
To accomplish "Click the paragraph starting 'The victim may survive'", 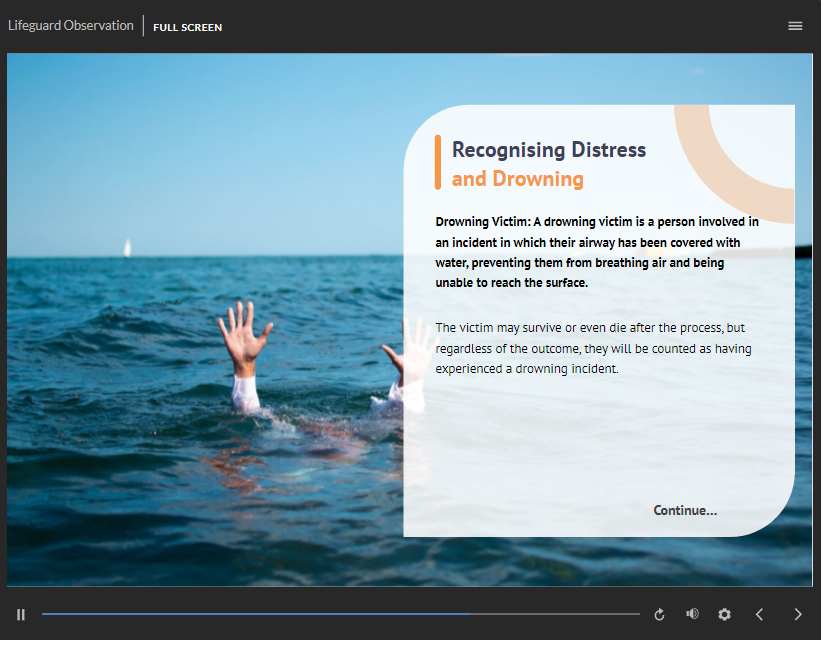I will pyautogui.click(x=593, y=348).
